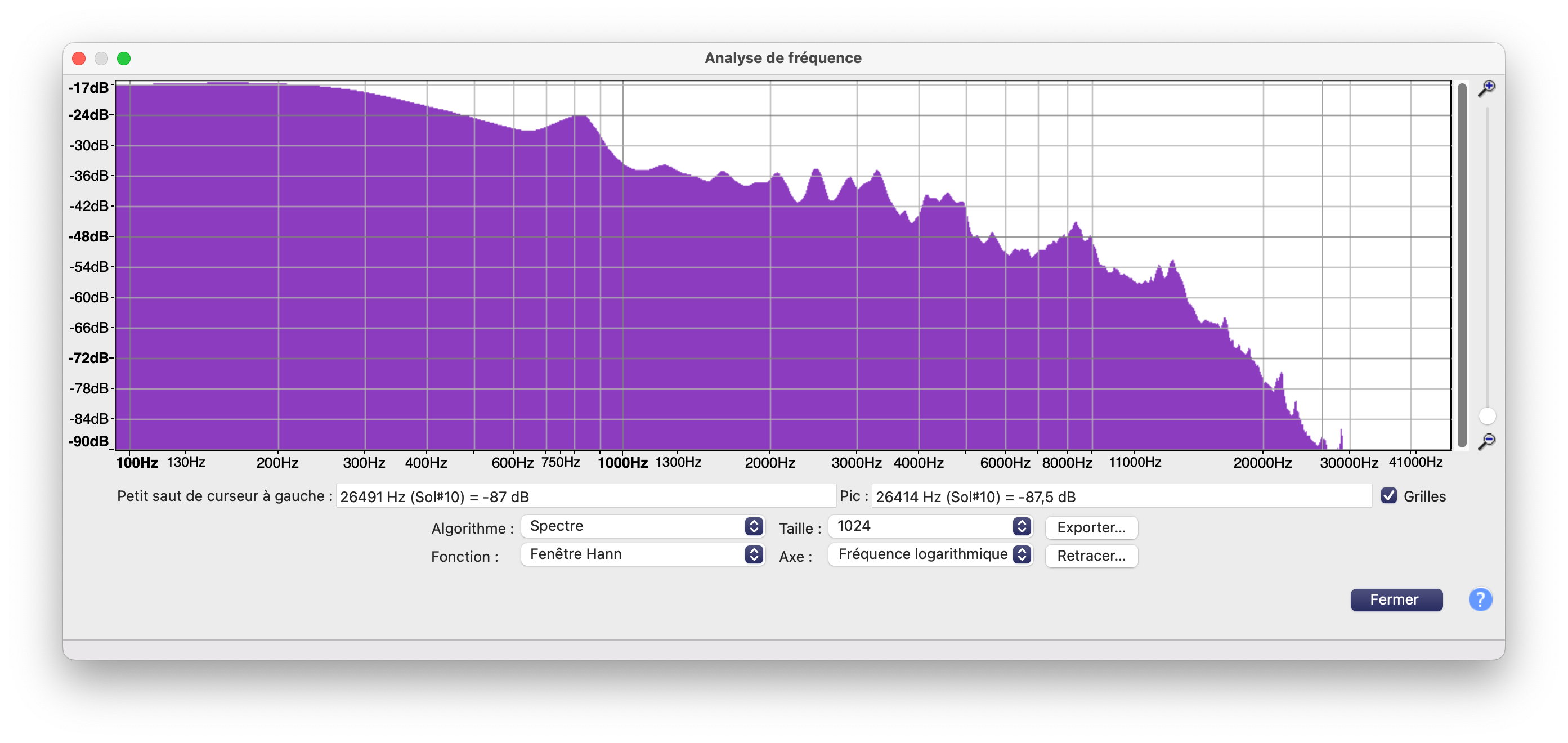Close the Analyse de fréquence window
The width and height of the screenshot is (1568, 743).
click(79, 59)
